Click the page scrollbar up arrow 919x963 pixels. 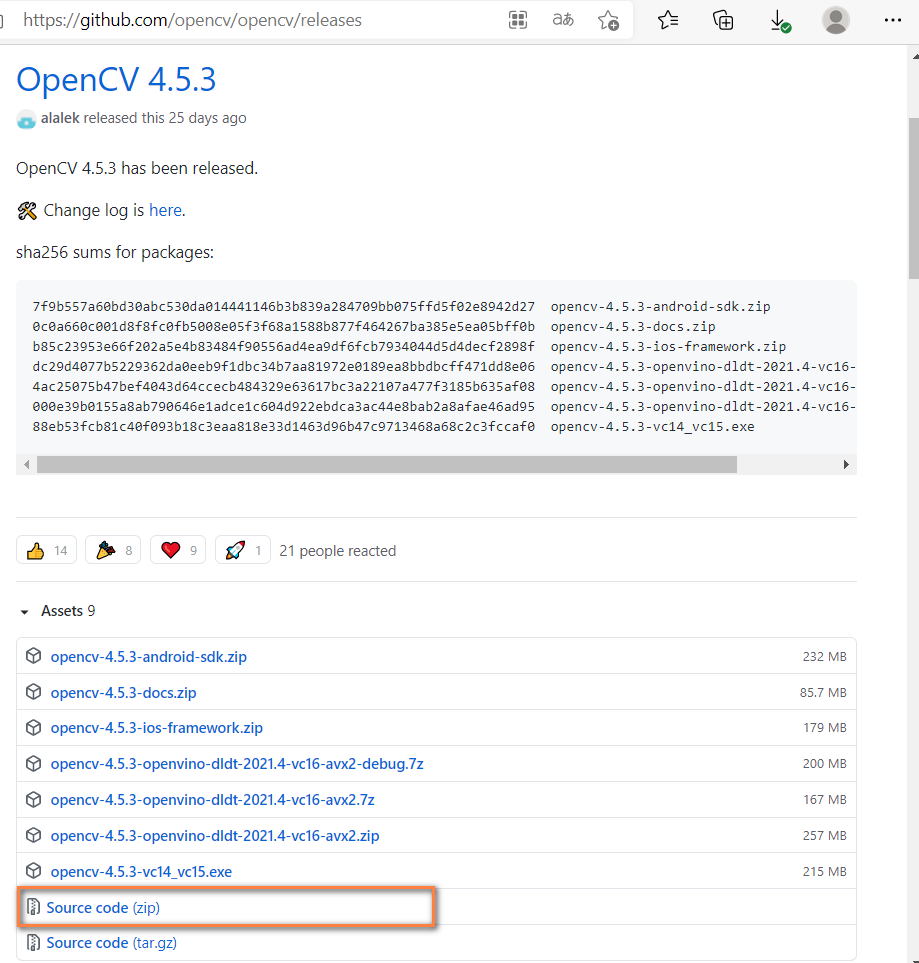coord(915,56)
